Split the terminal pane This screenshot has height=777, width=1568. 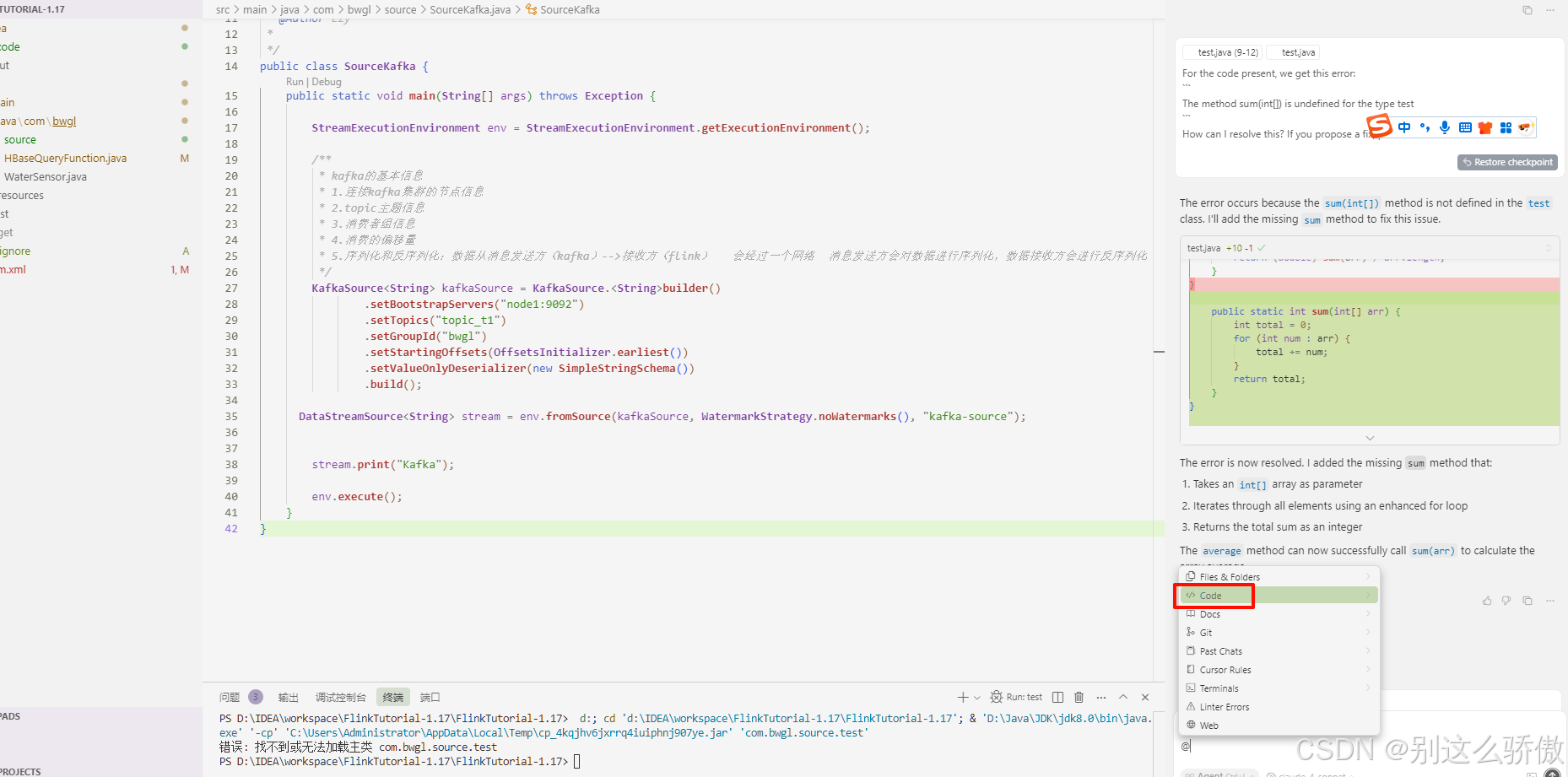(1058, 697)
